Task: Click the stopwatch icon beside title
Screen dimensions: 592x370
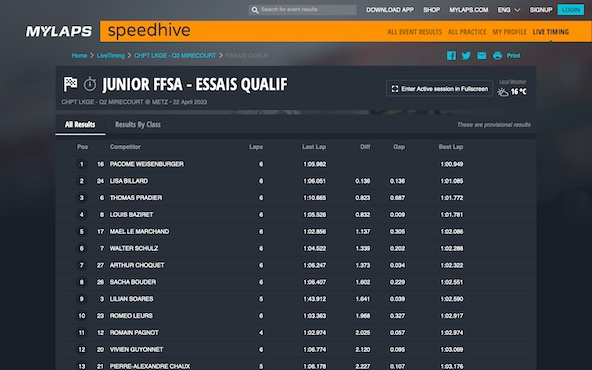Action: [x=90, y=84]
